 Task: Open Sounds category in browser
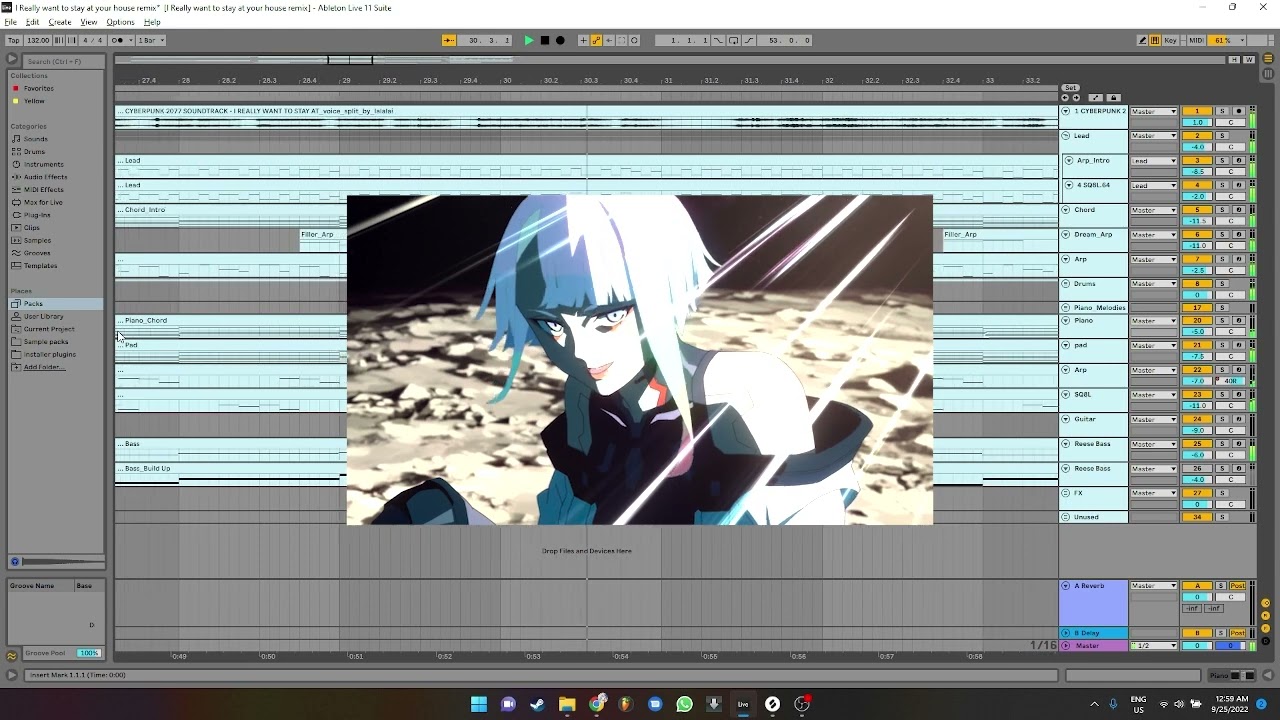pos(36,139)
